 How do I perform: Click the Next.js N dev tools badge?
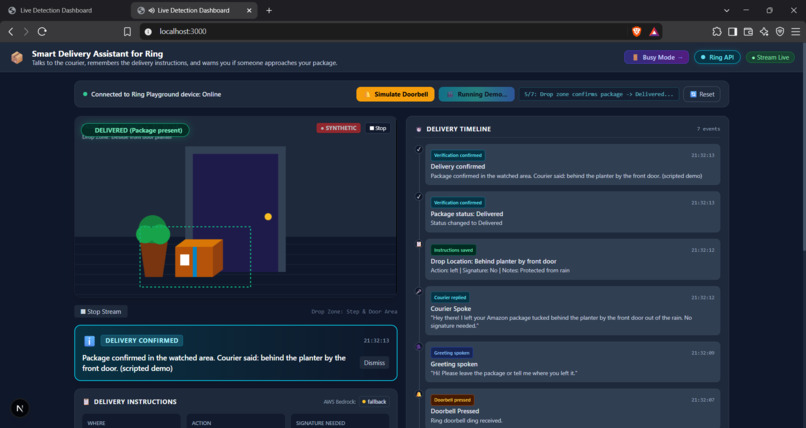point(20,408)
